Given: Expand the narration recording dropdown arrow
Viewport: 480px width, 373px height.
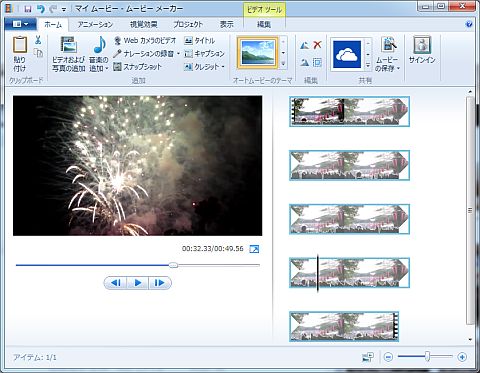Looking at the screenshot, I should tap(178, 54).
